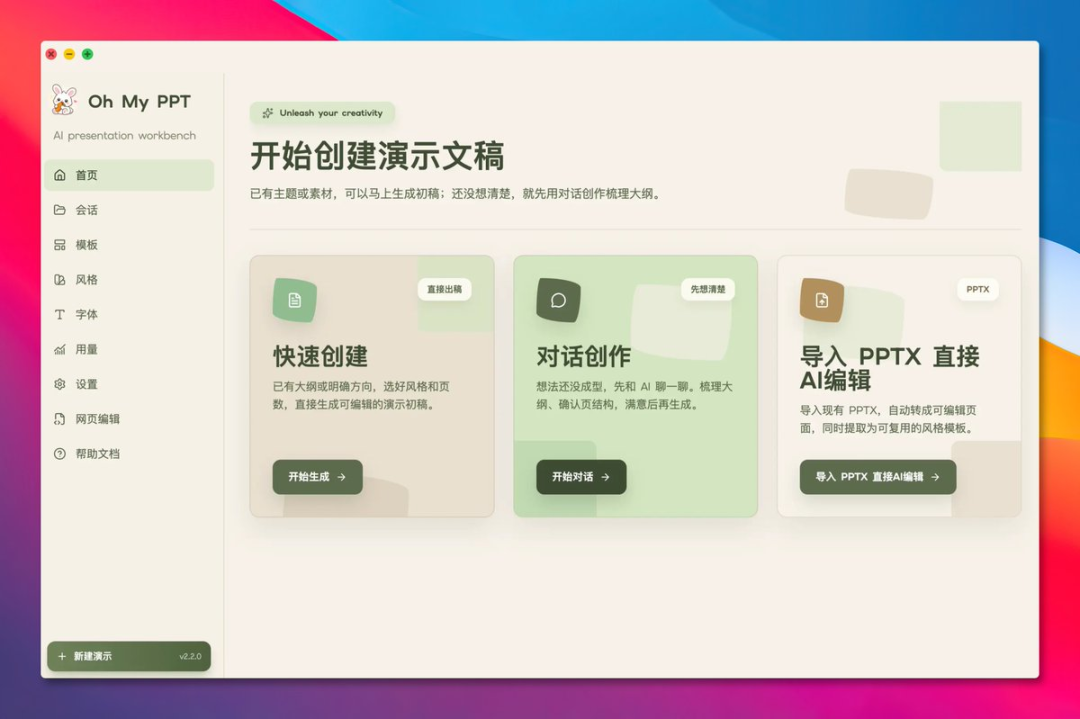Click the green document icon on 快速创建 card
Image resolution: width=1080 pixels, height=719 pixels.
[x=295, y=300]
